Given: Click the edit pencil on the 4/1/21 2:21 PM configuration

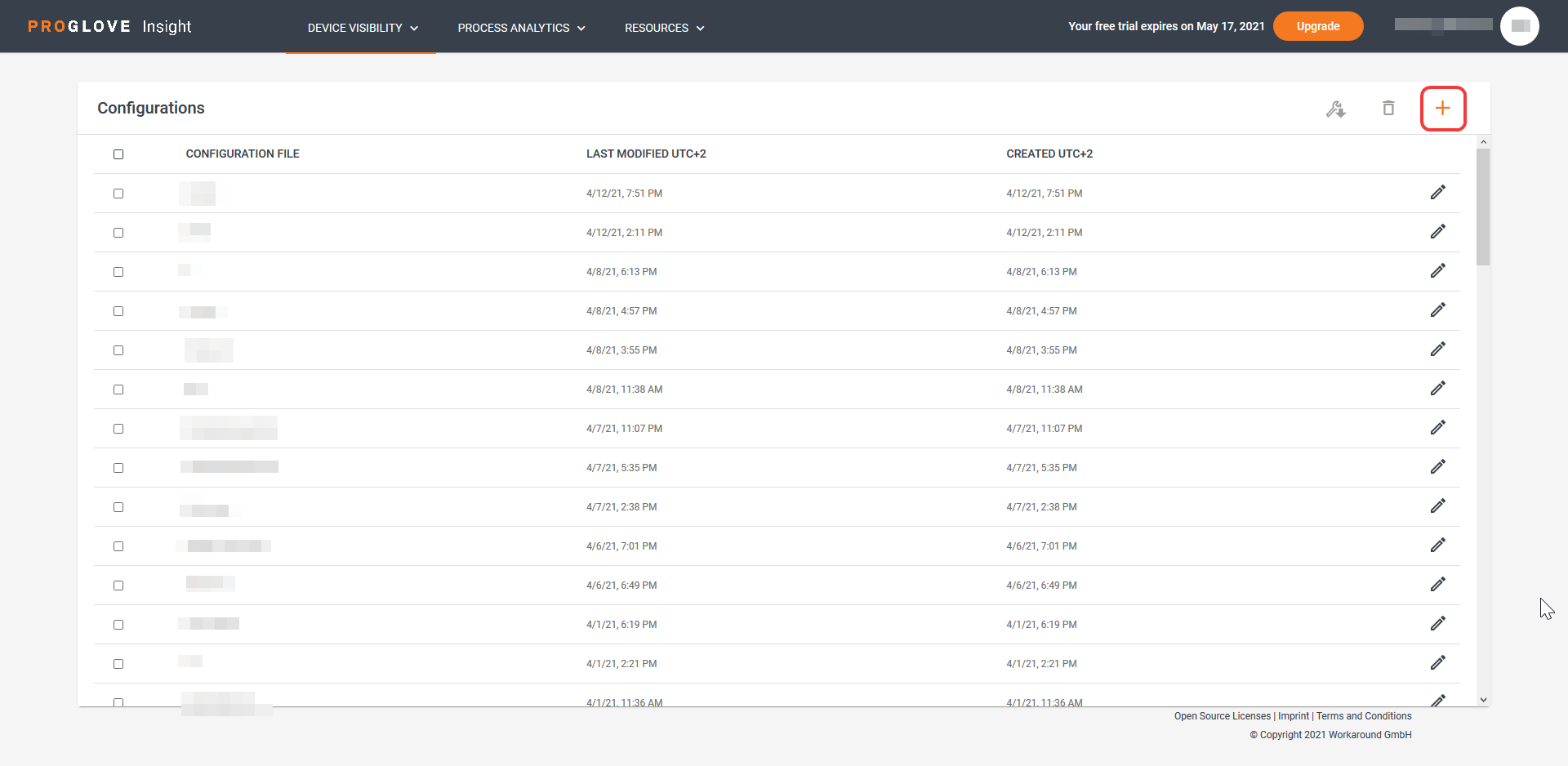Looking at the screenshot, I should tap(1438, 663).
